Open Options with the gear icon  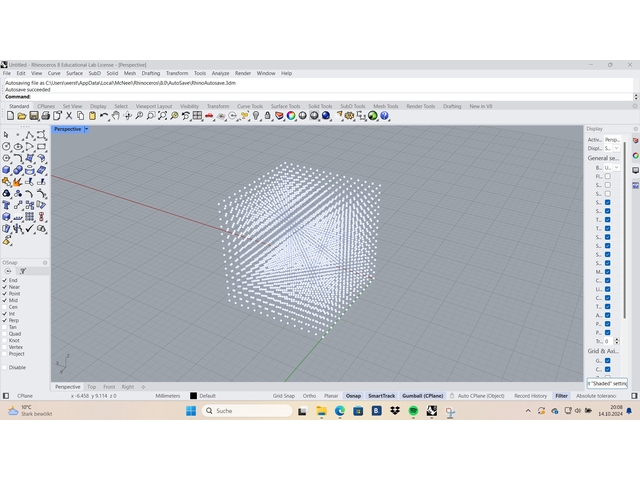point(349,116)
